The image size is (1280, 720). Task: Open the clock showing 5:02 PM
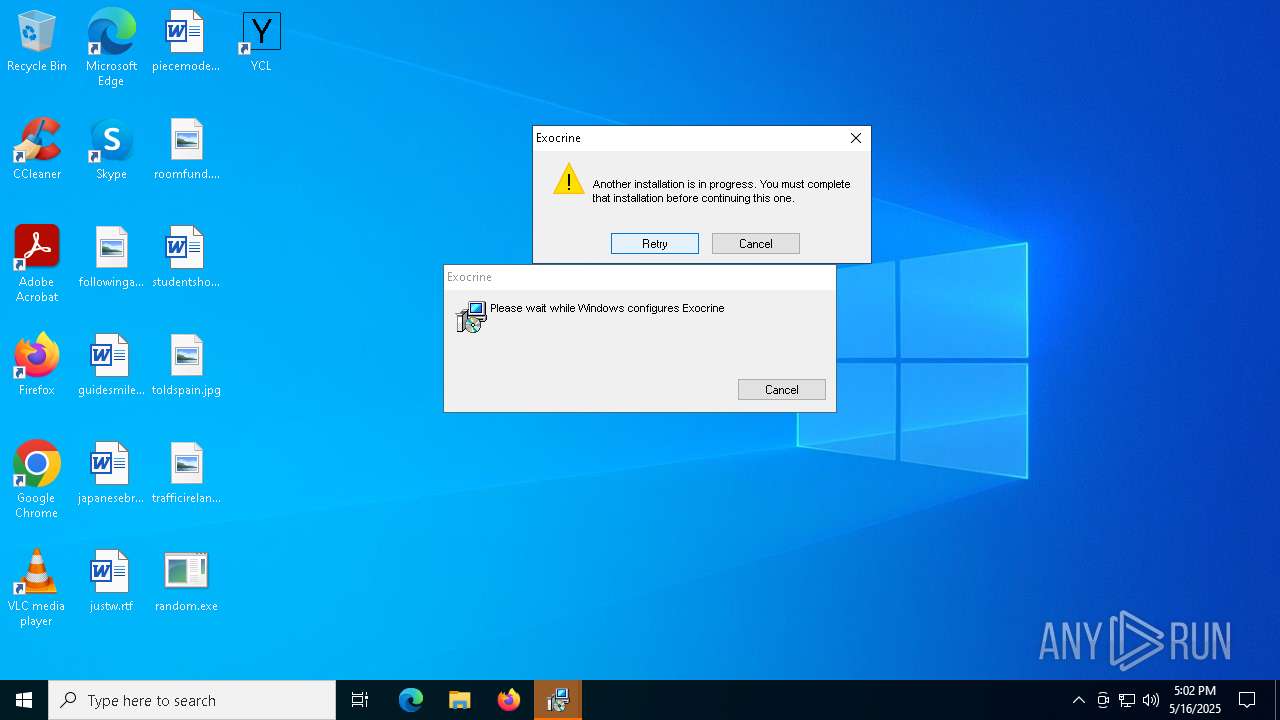1195,700
